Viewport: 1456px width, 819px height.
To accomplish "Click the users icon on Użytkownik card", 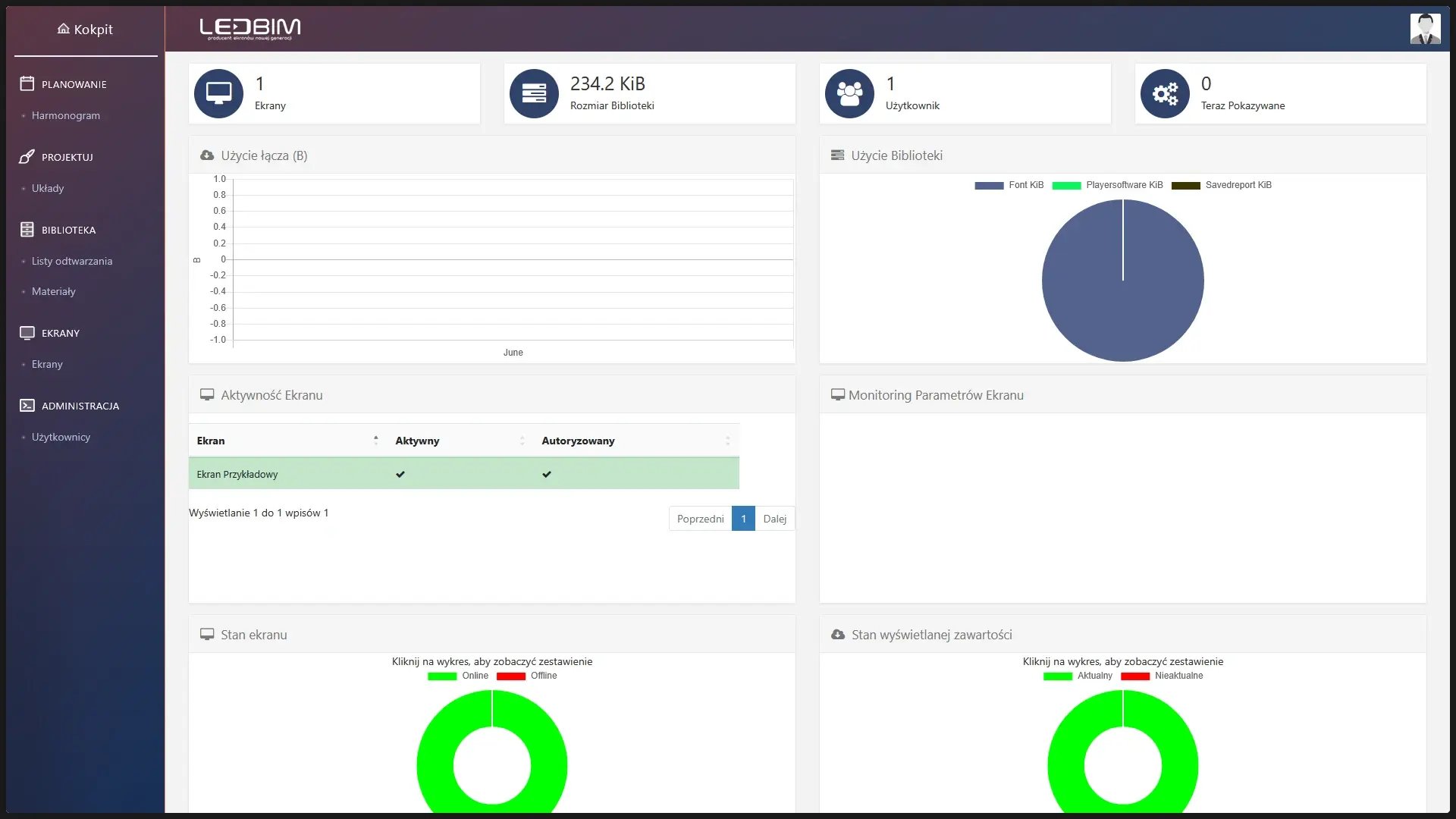I will tap(849, 93).
